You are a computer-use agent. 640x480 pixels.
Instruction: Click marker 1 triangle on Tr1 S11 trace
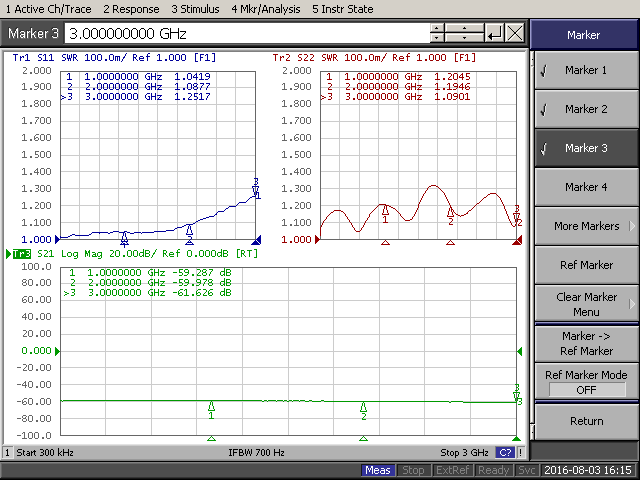pyautogui.click(x=124, y=237)
